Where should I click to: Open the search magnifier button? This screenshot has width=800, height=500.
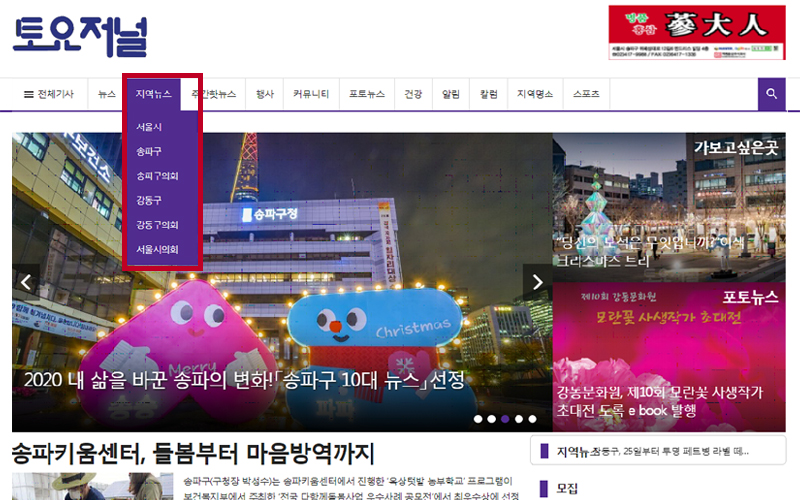pos(771,94)
